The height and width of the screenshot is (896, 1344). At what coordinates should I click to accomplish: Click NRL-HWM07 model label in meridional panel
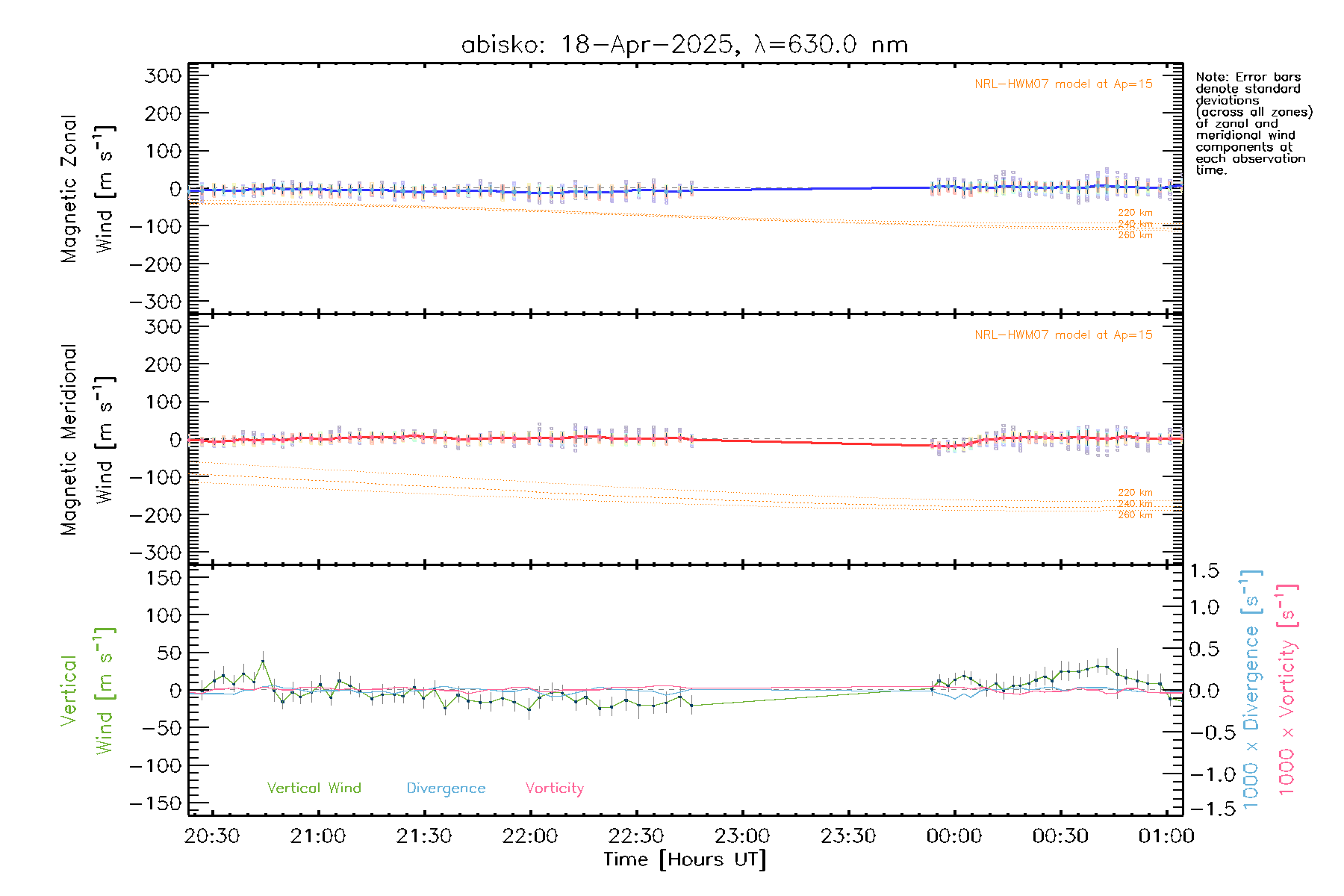pos(1063,335)
